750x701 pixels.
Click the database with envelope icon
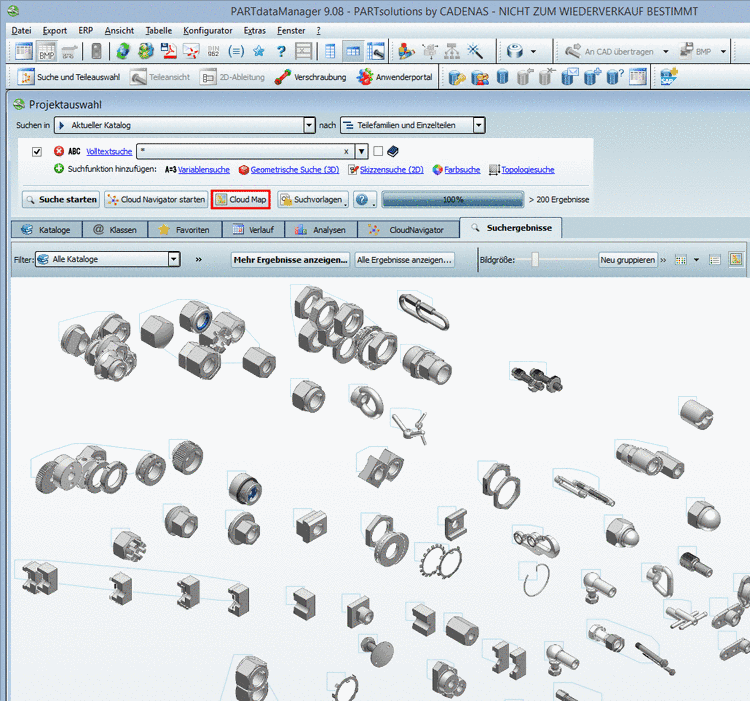tap(570, 77)
